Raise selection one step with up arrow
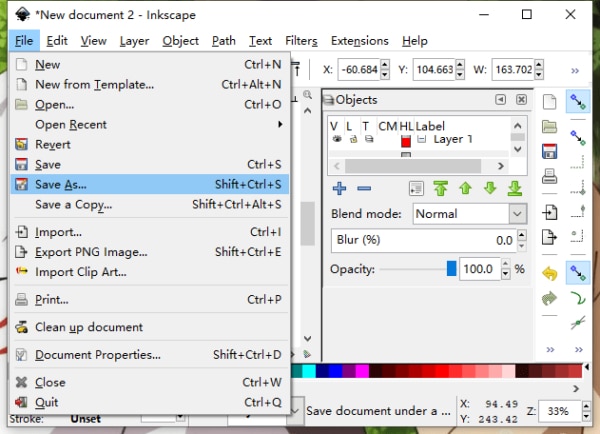The height and width of the screenshot is (434, 600). 465,188
